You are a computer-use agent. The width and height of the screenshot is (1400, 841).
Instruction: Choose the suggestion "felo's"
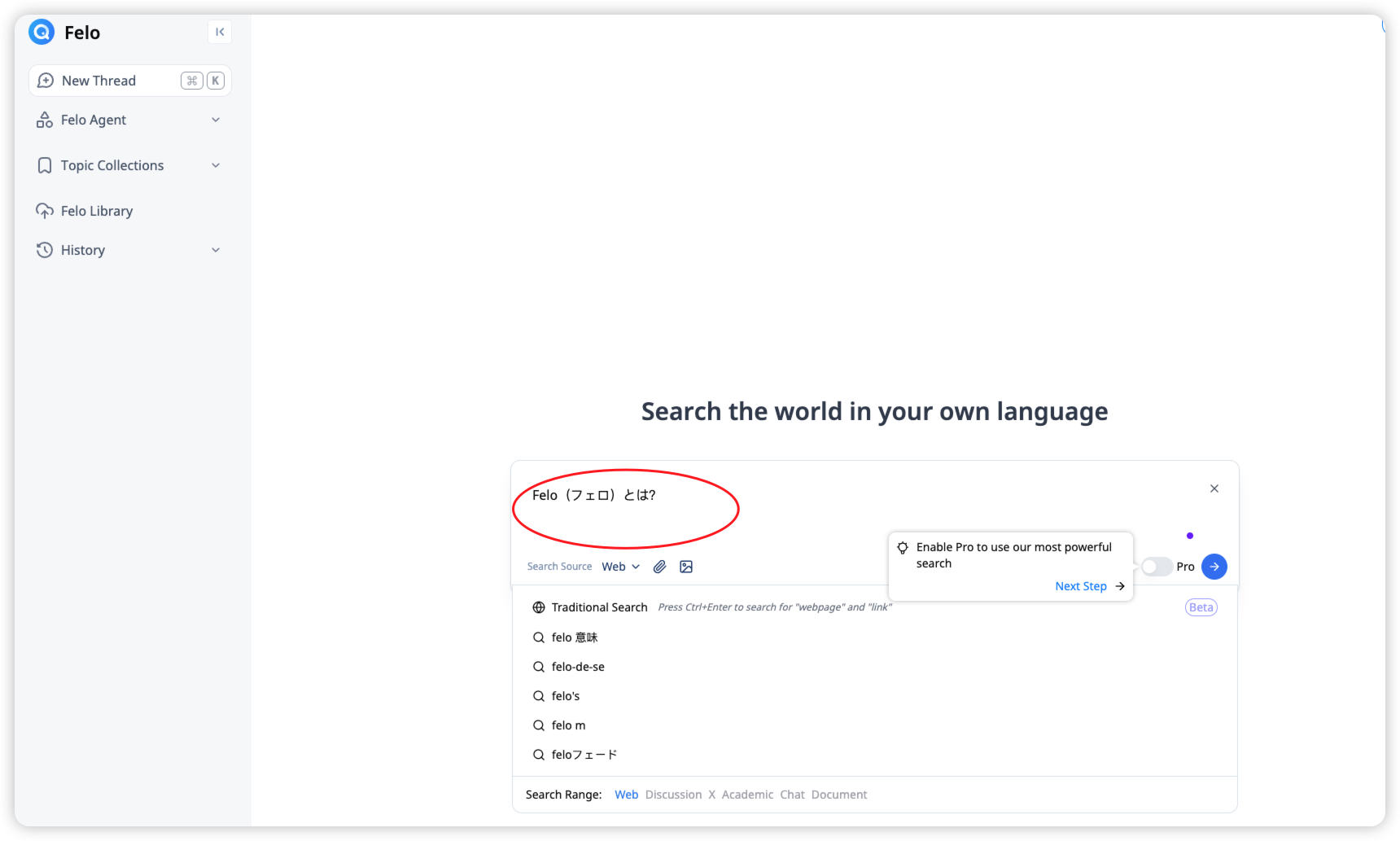(x=875, y=696)
